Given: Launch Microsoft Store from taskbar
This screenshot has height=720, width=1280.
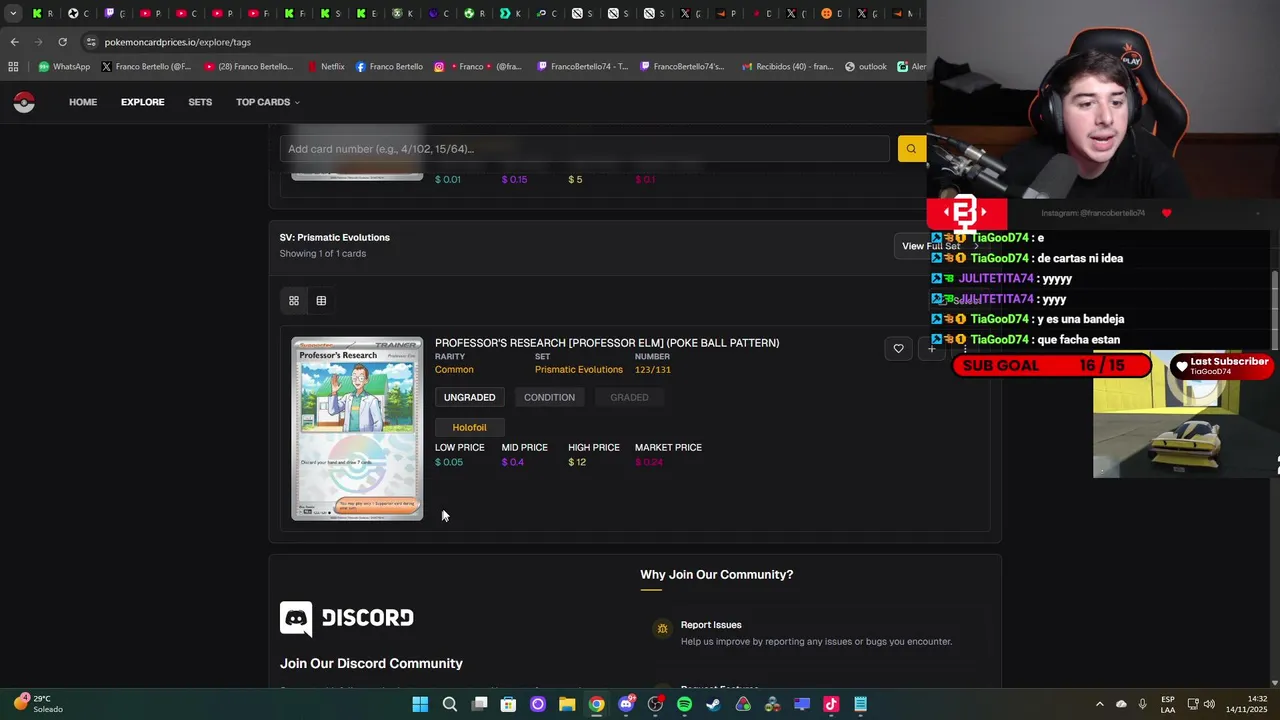Looking at the screenshot, I should tap(508, 704).
